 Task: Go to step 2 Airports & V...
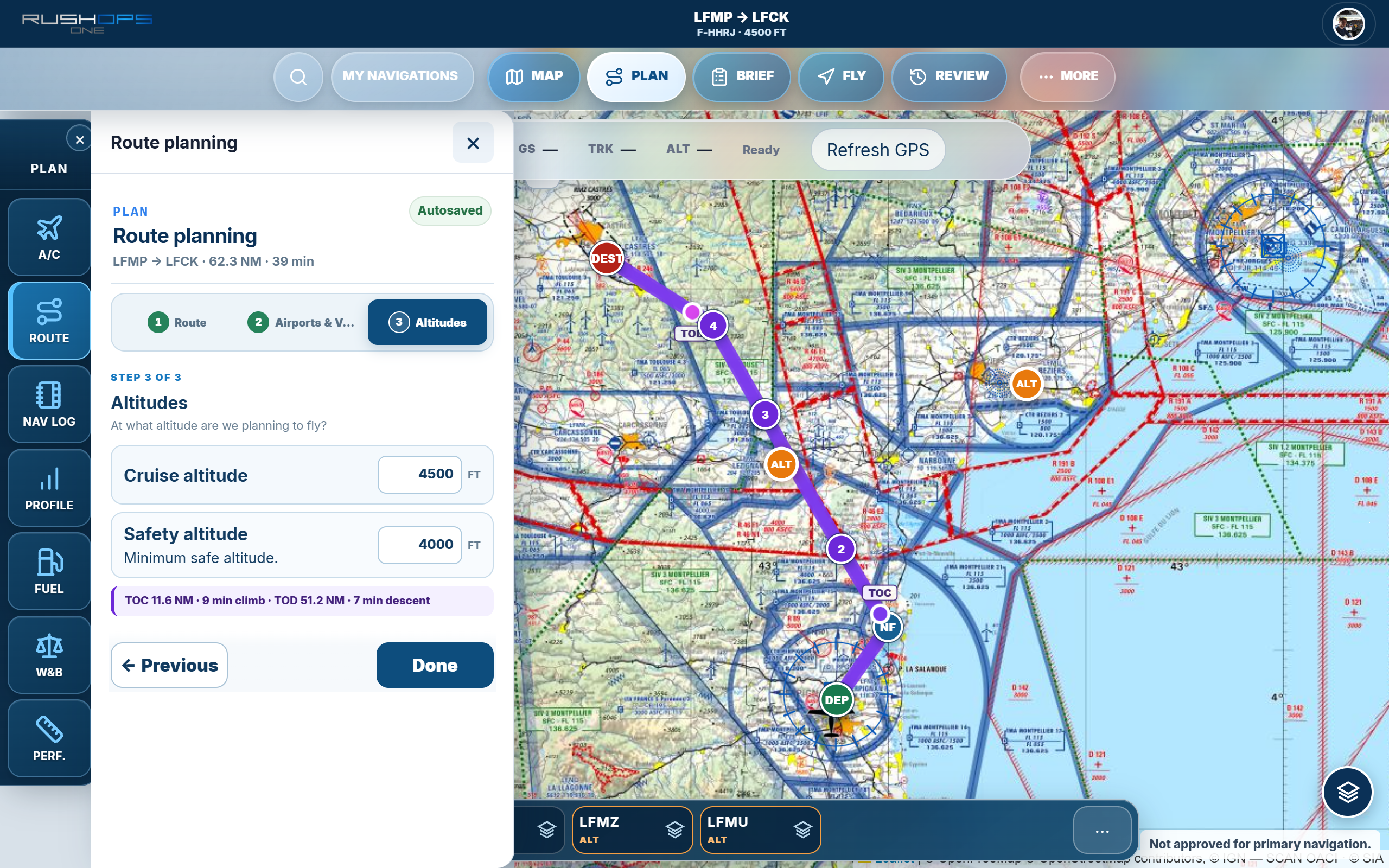coord(301,322)
